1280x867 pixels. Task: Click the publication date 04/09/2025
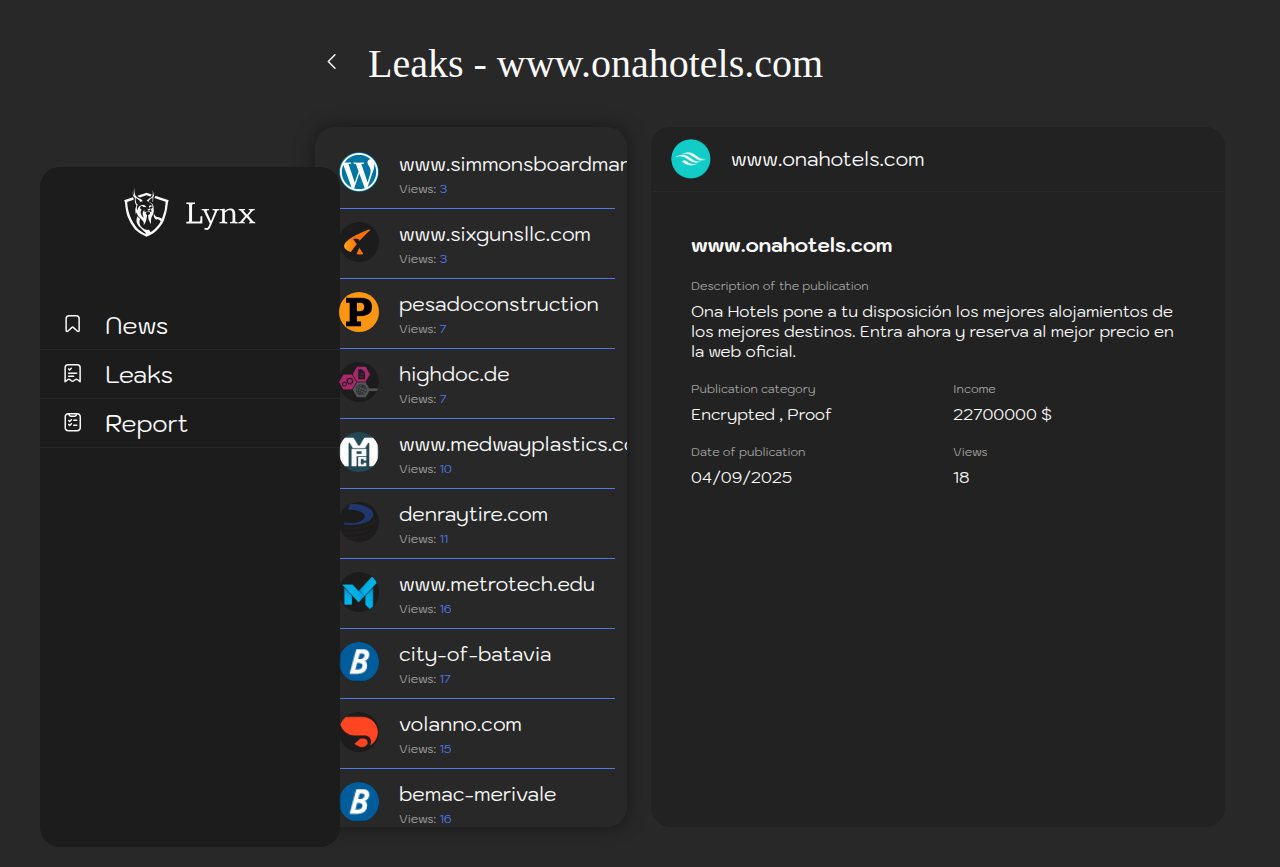(741, 477)
